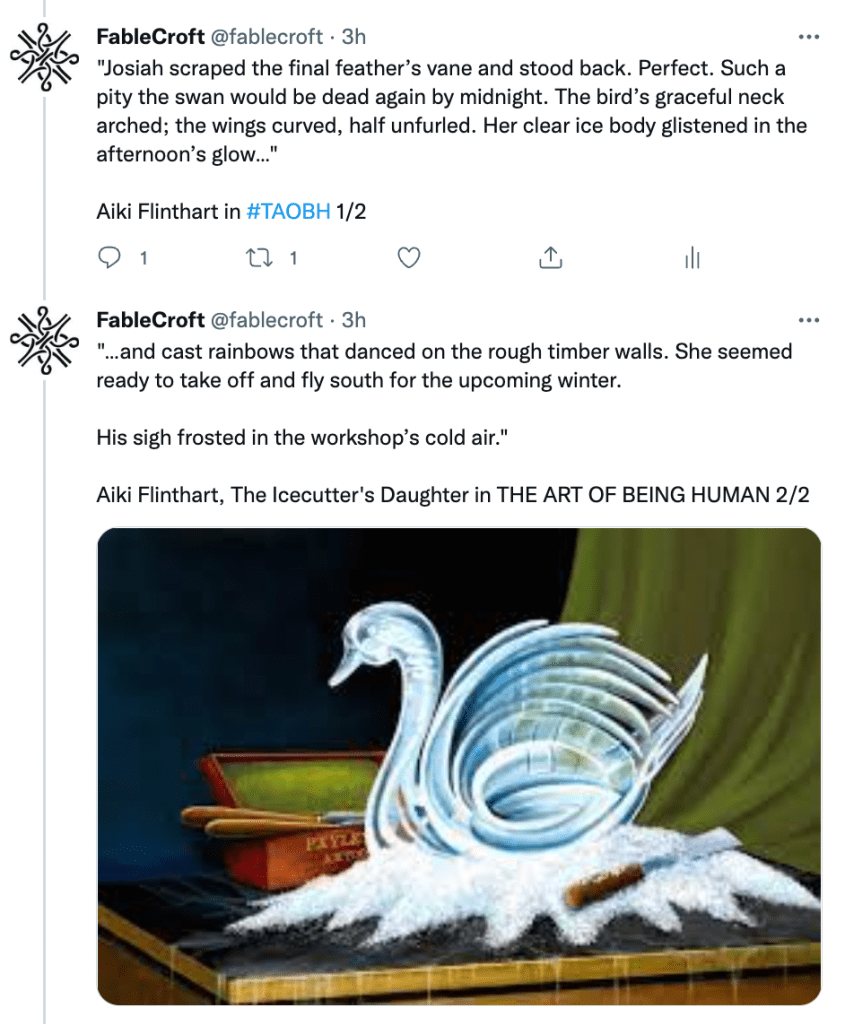View analytics for the first tweet
Screen dimensions: 845x1024
(x=690, y=258)
